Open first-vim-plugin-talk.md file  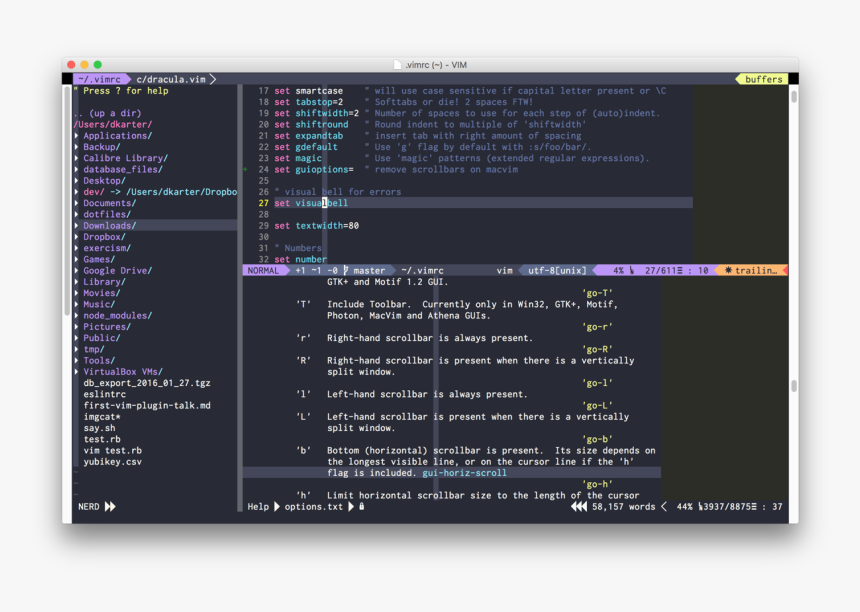point(147,405)
